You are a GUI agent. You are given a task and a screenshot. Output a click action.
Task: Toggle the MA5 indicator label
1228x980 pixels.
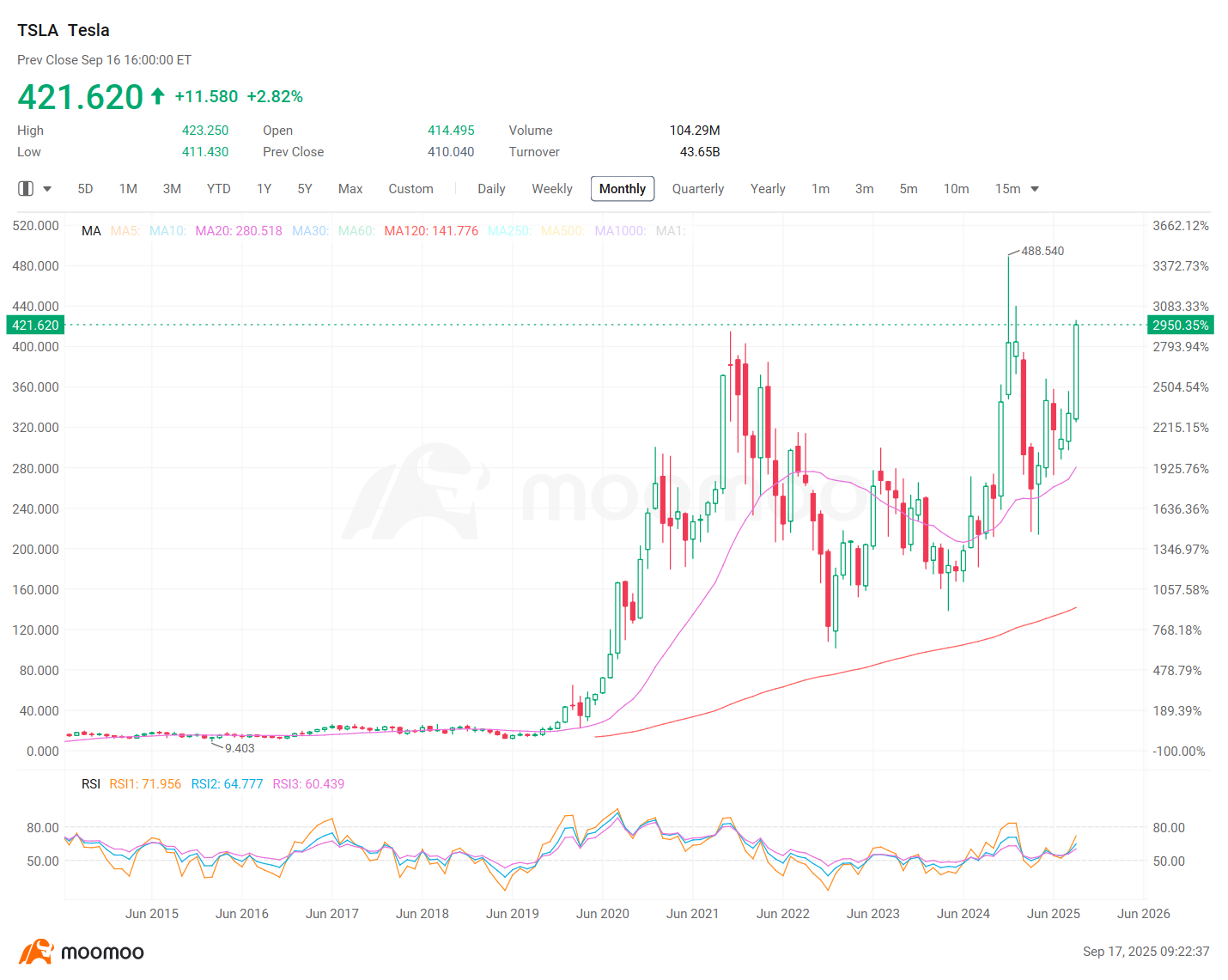pos(125,231)
